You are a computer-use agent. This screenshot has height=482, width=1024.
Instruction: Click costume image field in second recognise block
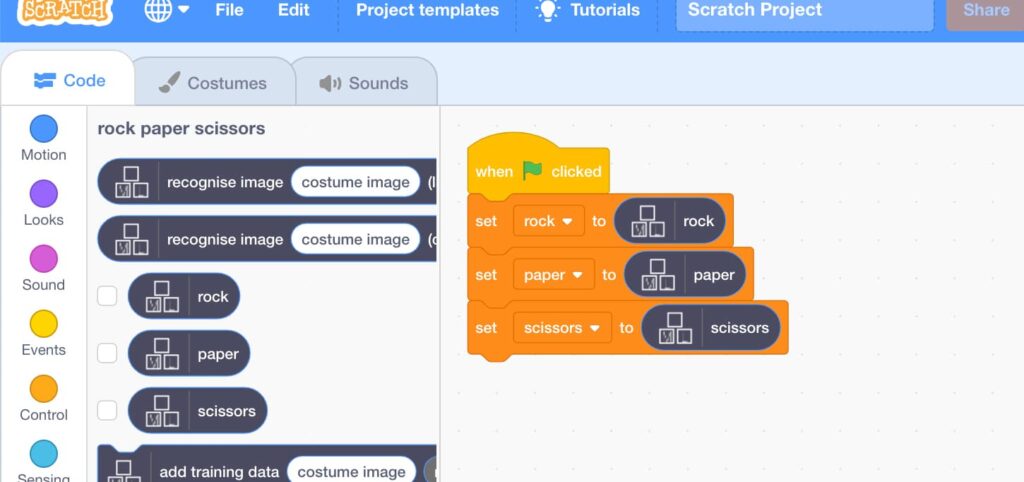coord(355,240)
